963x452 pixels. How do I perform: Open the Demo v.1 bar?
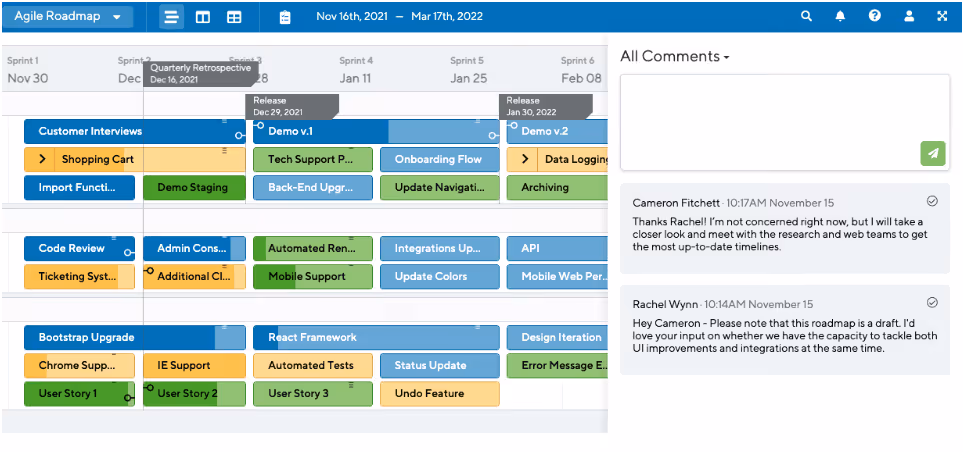tap(376, 131)
